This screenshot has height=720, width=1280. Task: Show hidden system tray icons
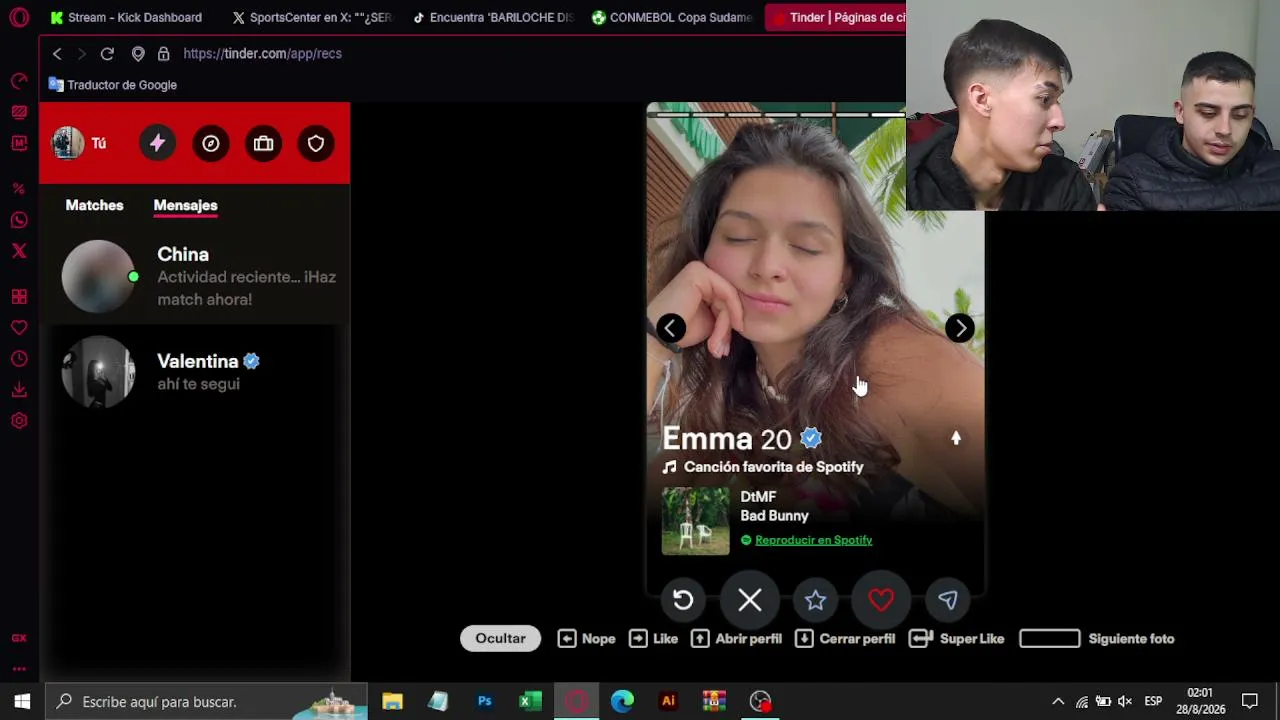[x=1058, y=702]
